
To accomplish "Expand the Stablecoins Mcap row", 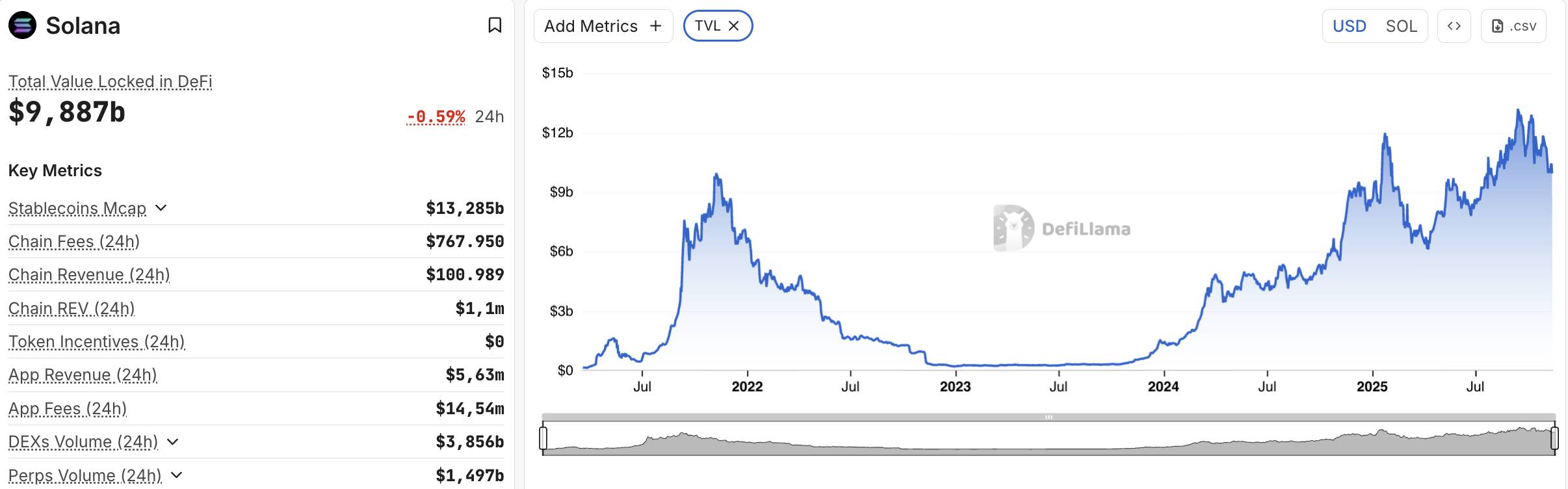I will click(x=161, y=208).
